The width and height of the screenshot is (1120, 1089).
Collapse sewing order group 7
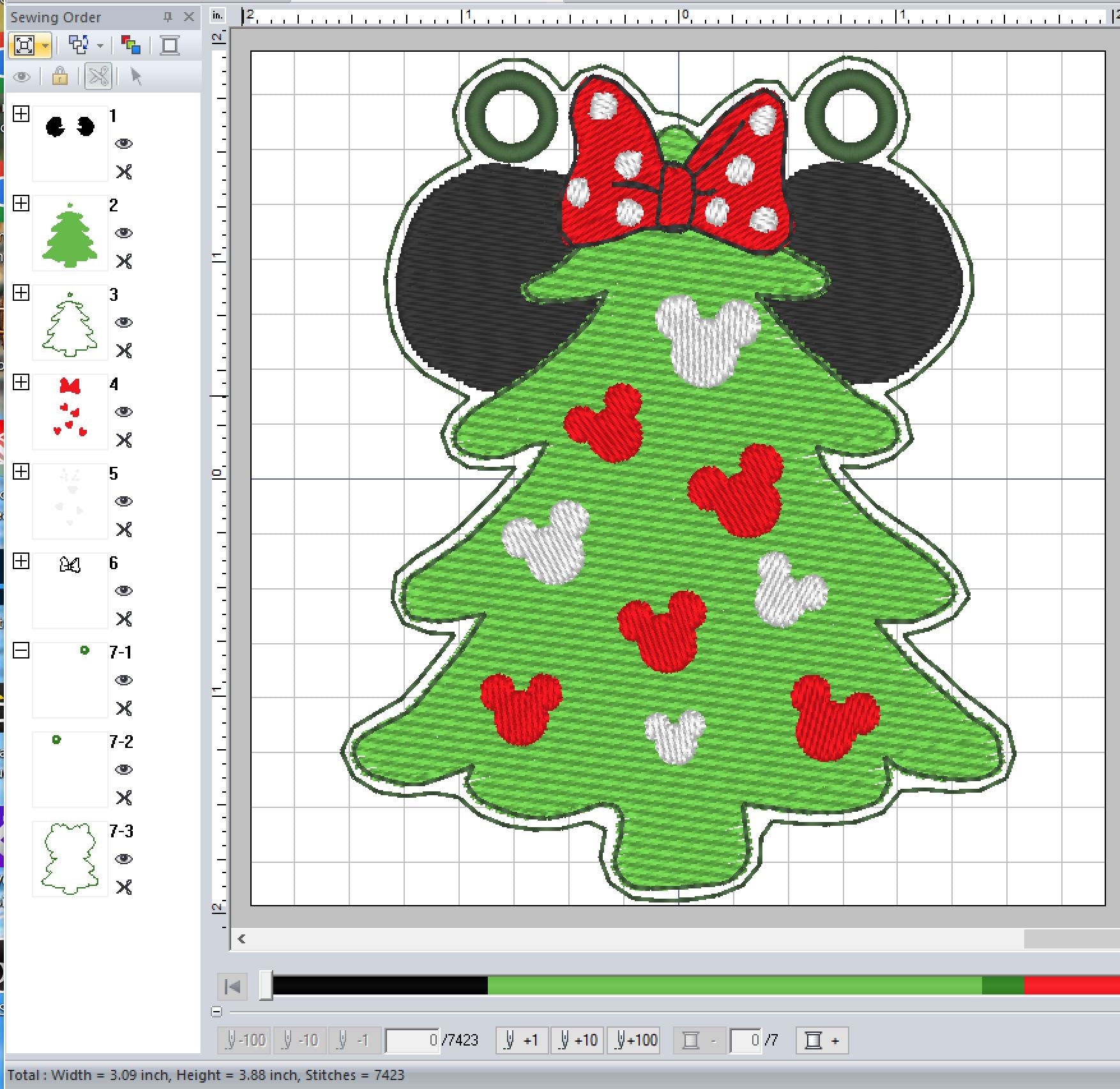point(21,651)
